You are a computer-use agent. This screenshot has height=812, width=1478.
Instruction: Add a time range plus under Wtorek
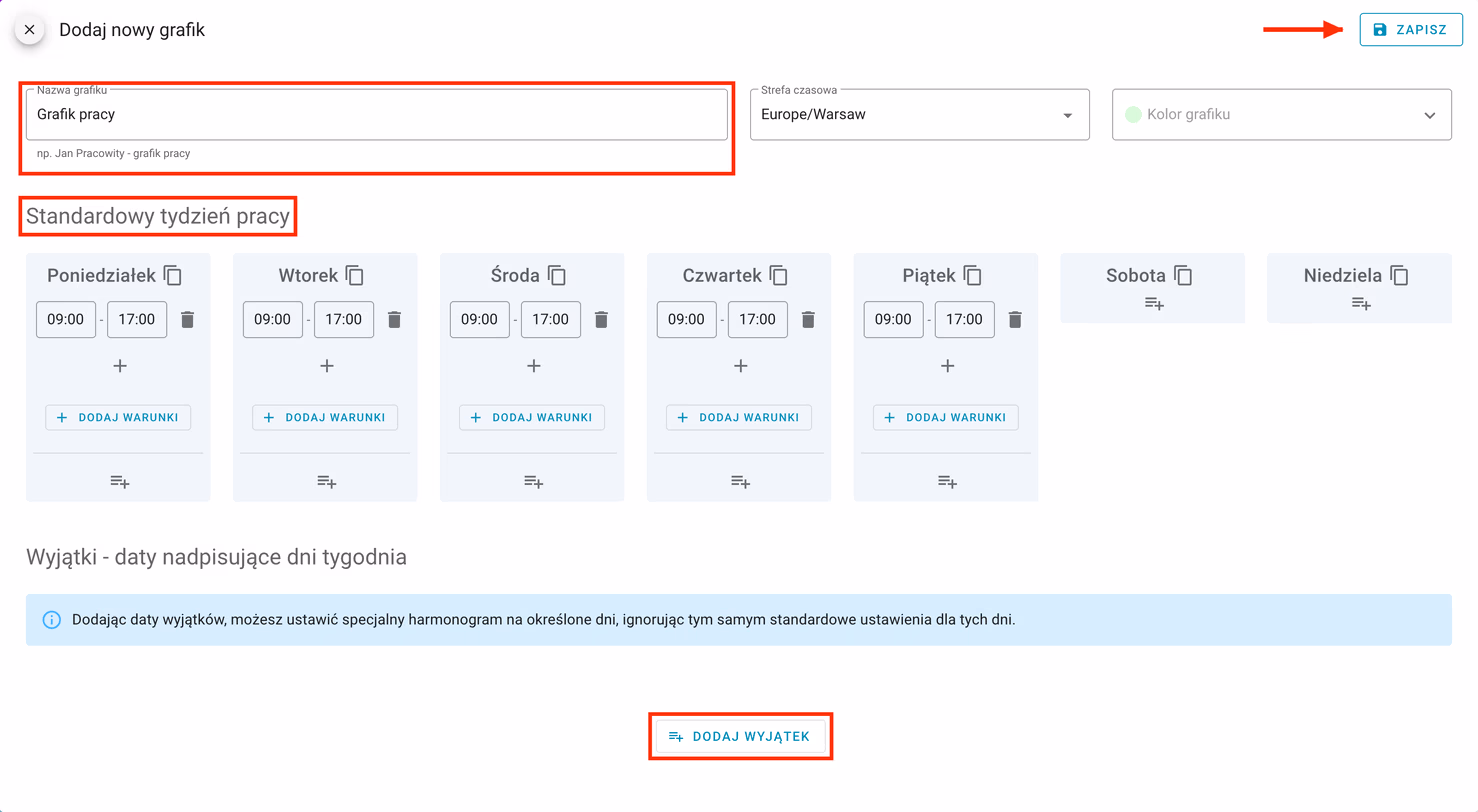click(x=327, y=366)
